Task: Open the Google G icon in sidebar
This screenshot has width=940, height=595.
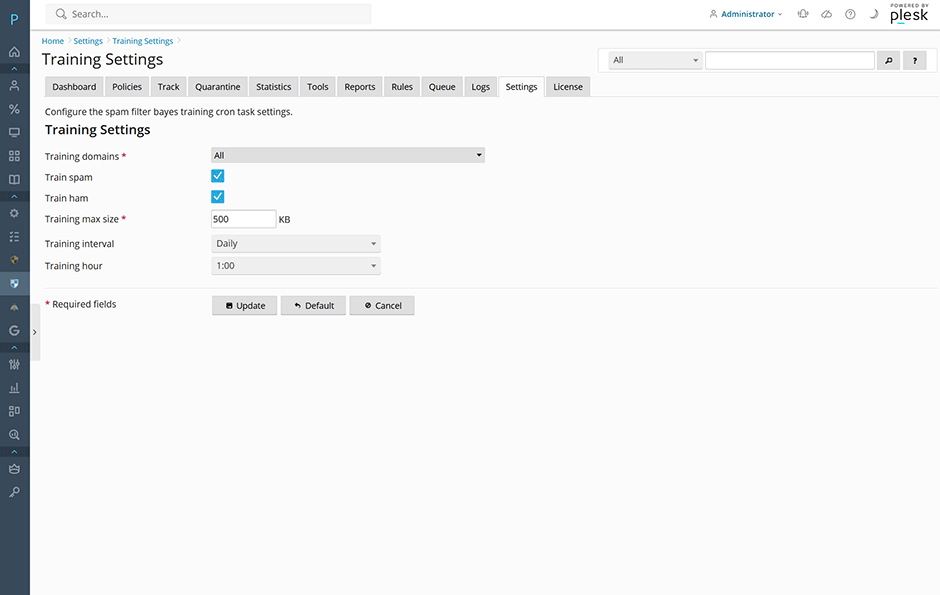Action: [x=14, y=330]
